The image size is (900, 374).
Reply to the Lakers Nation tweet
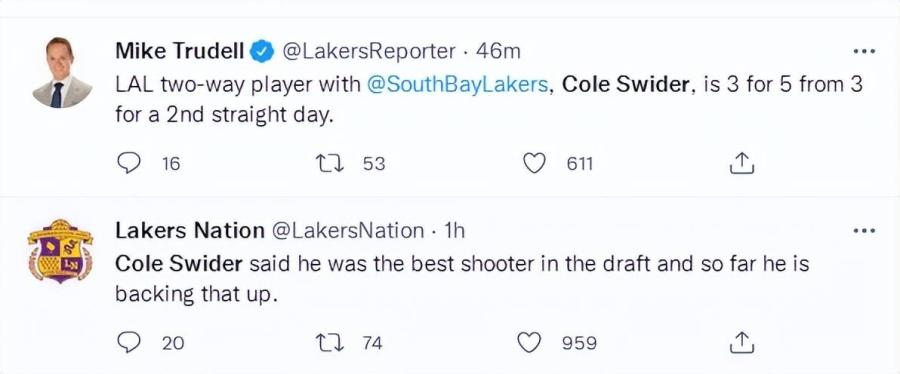(x=129, y=342)
